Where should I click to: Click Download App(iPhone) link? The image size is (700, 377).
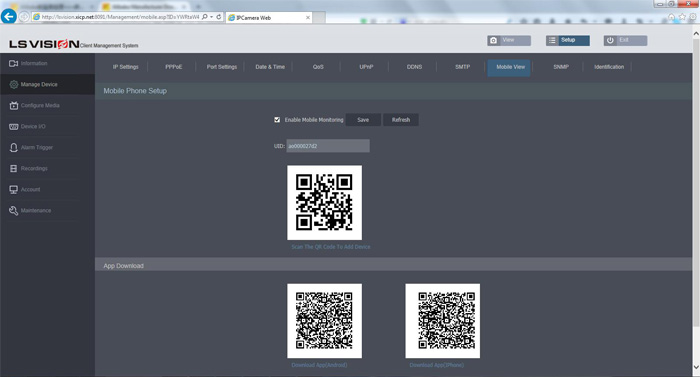437,365
